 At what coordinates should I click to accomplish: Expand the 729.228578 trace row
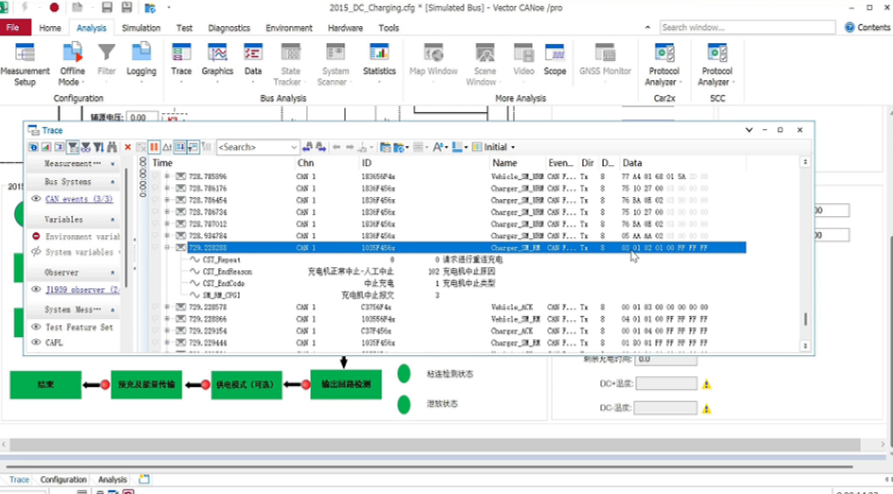(x=167, y=307)
